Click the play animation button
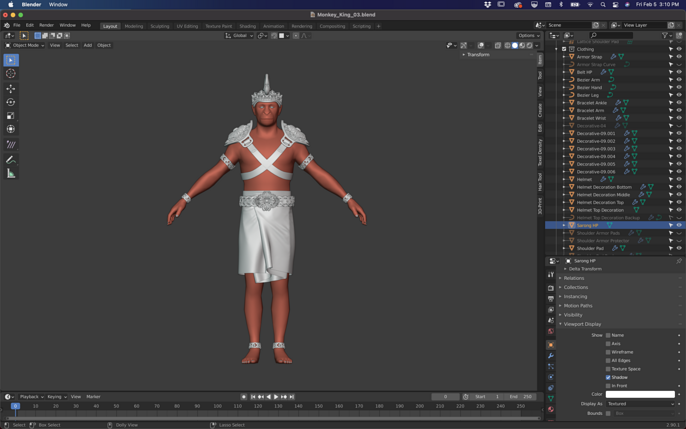The width and height of the screenshot is (686, 429). (276, 397)
